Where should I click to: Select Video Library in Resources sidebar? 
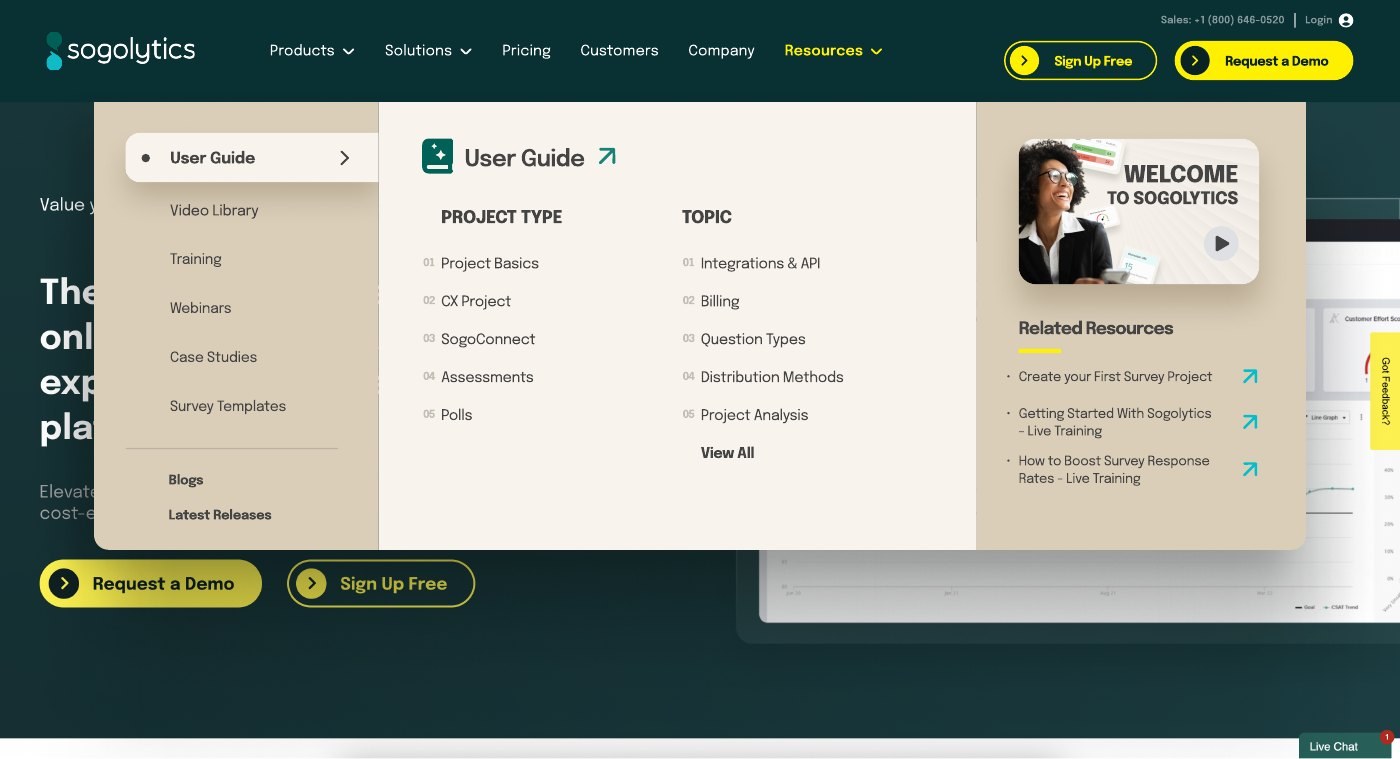pyautogui.click(x=214, y=210)
